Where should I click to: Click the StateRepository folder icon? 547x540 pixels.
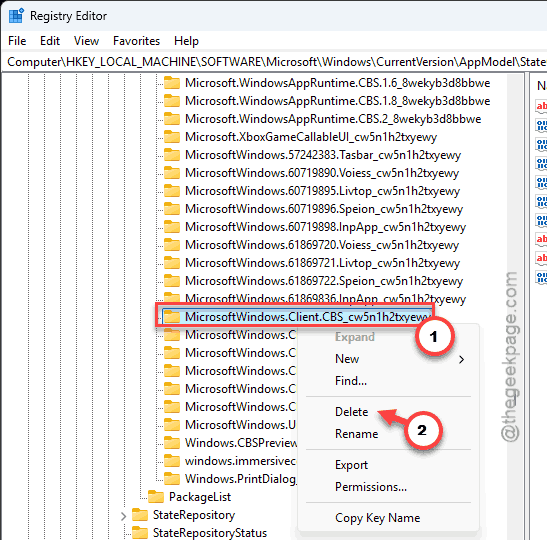[x=140, y=515]
